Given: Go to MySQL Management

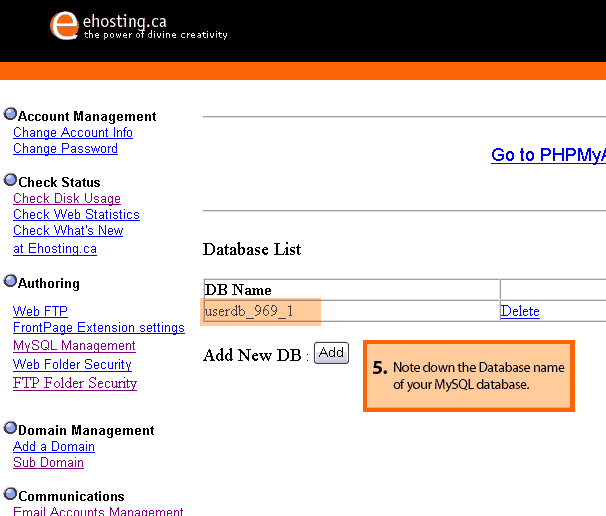Looking at the screenshot, I should (74, 346).
